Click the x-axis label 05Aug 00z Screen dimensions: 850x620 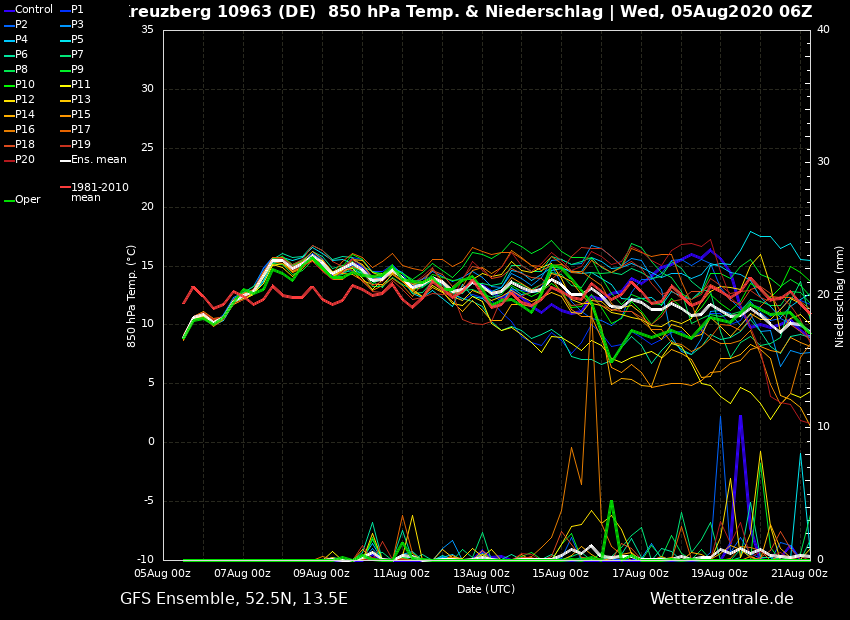[163, 573]
